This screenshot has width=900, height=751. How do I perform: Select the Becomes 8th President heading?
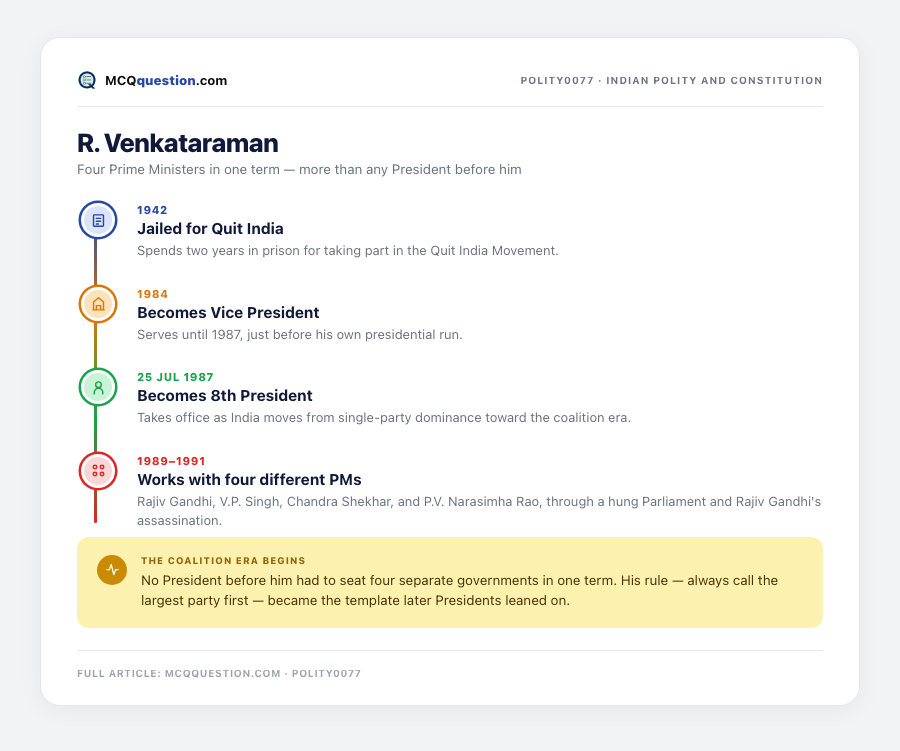tap(224, 396)
